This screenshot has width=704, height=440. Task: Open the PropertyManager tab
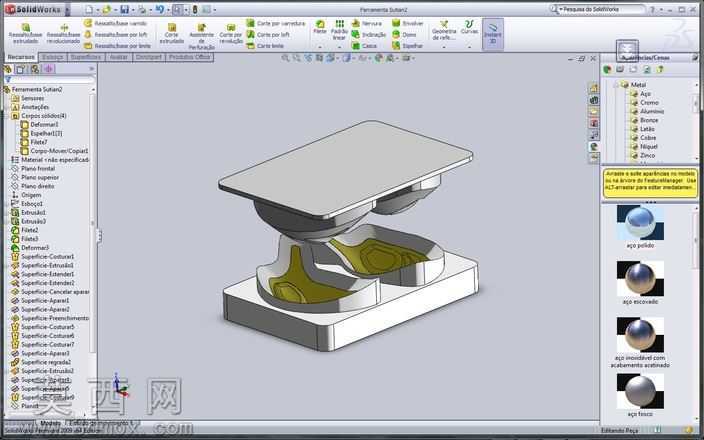pos(21,69)
